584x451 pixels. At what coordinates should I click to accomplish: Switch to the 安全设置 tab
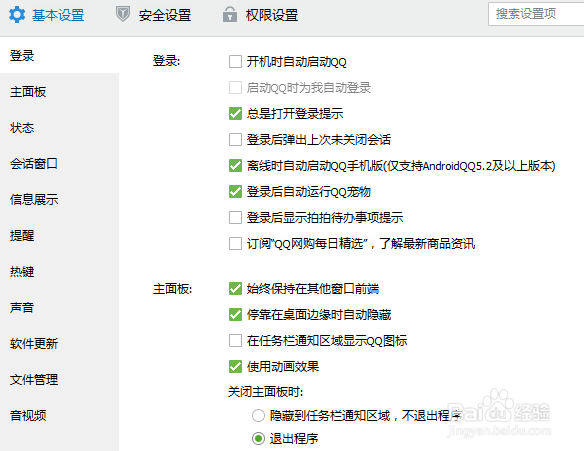(153, 15)
